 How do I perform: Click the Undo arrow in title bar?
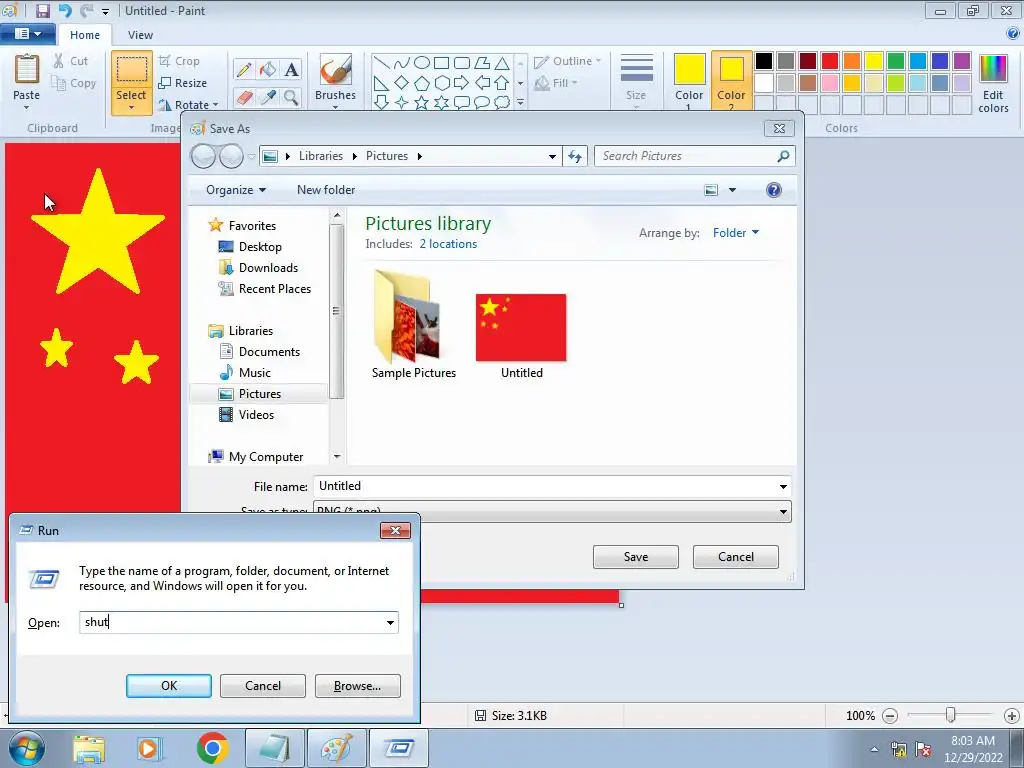(65, 10)
